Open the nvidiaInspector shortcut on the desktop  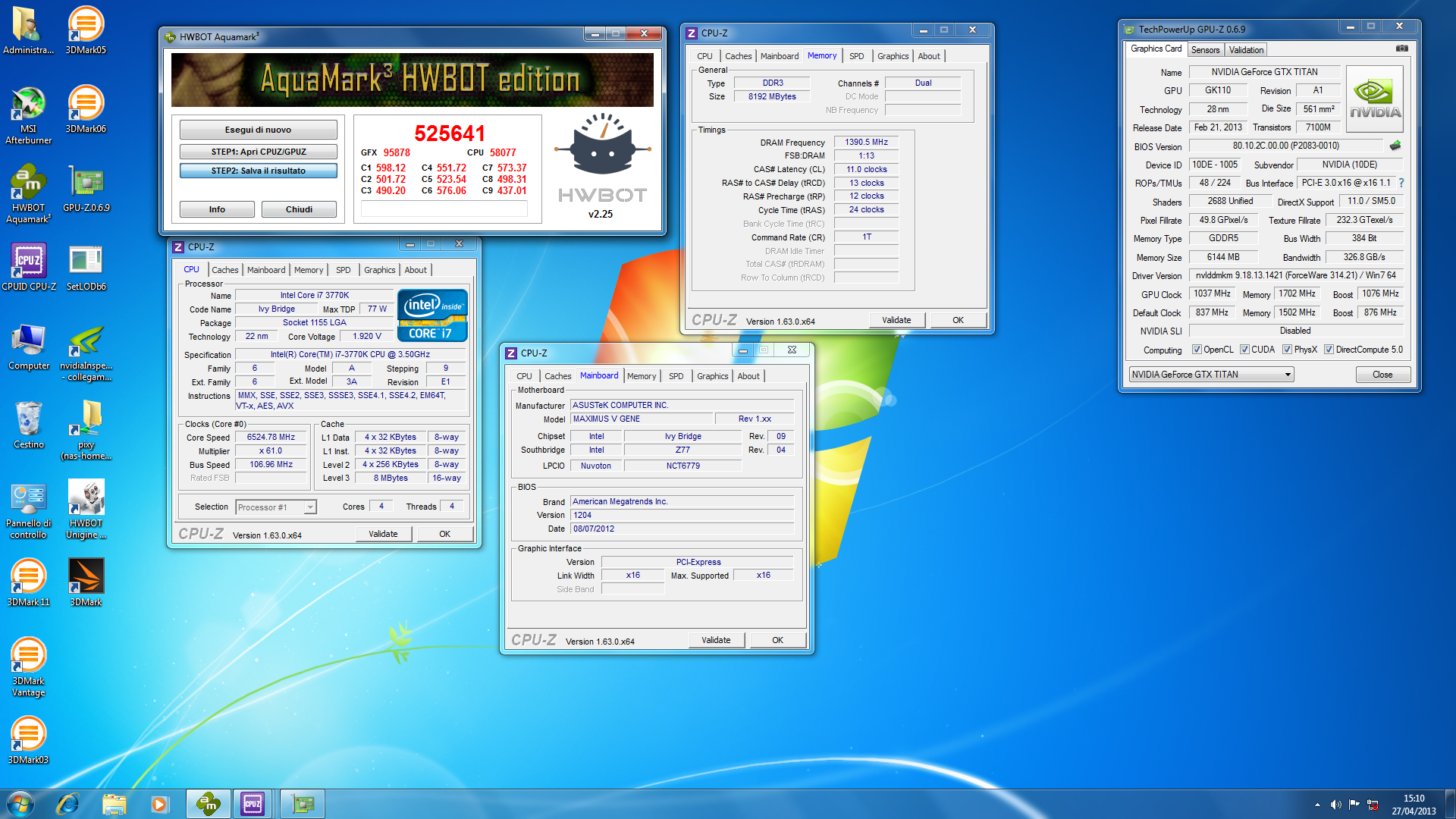(86, 352)
